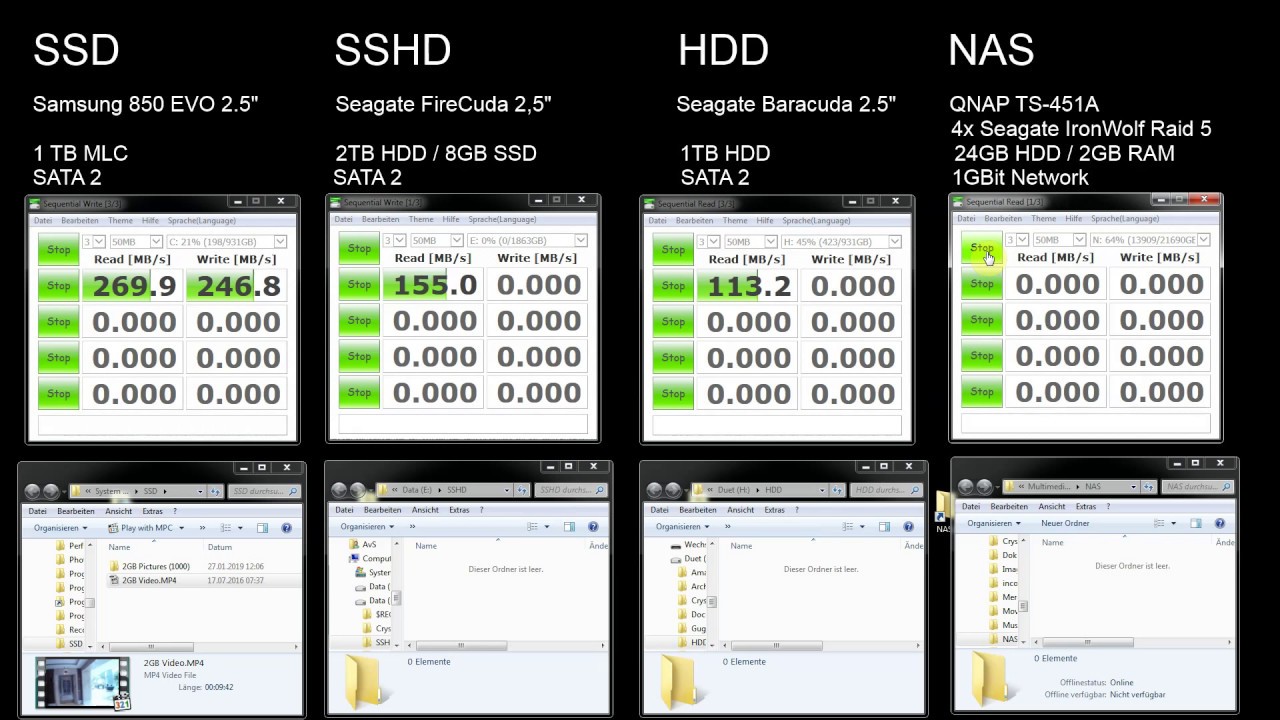Screen dimensions: 1280x720
Task: Click the NAS durchsuchen search field
Action: pos(1199,487)
